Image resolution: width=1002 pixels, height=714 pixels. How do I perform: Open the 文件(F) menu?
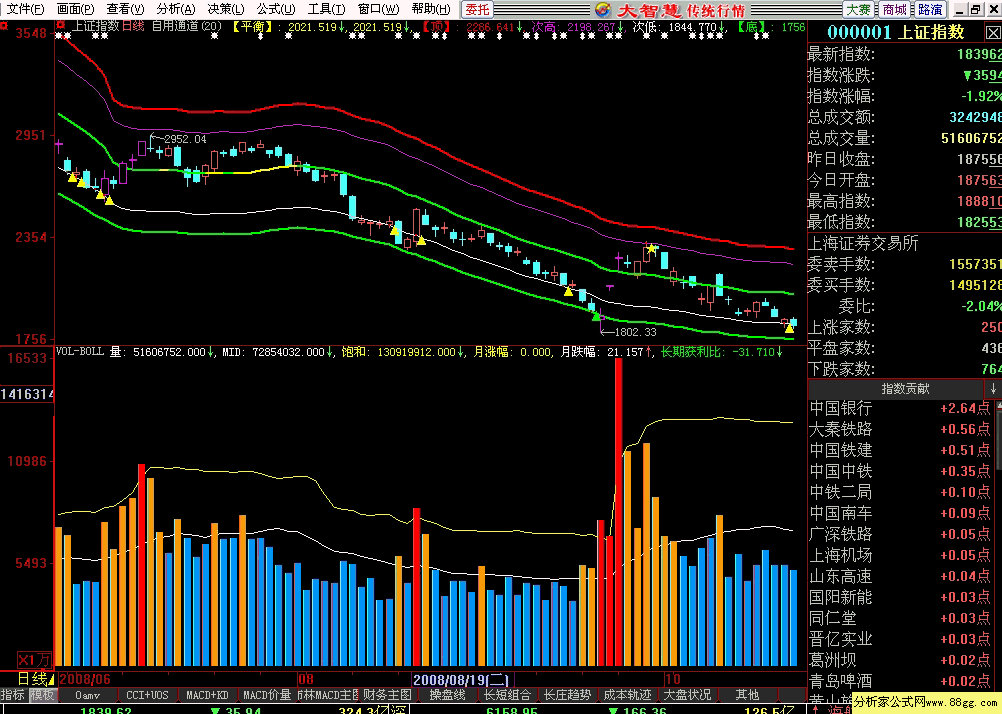click(25, 9)
